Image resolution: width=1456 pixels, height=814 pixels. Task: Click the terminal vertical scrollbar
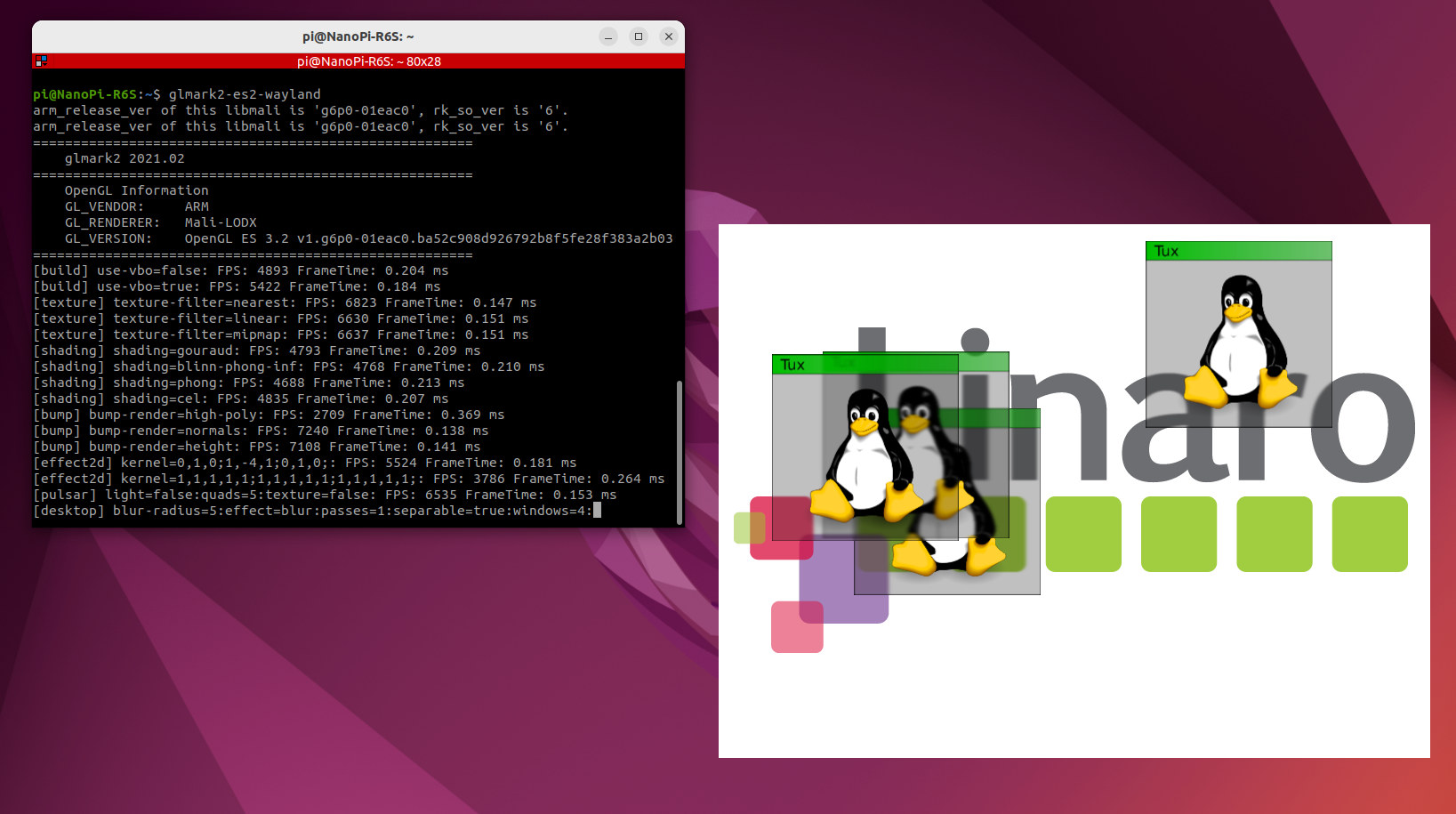[680, 452]
